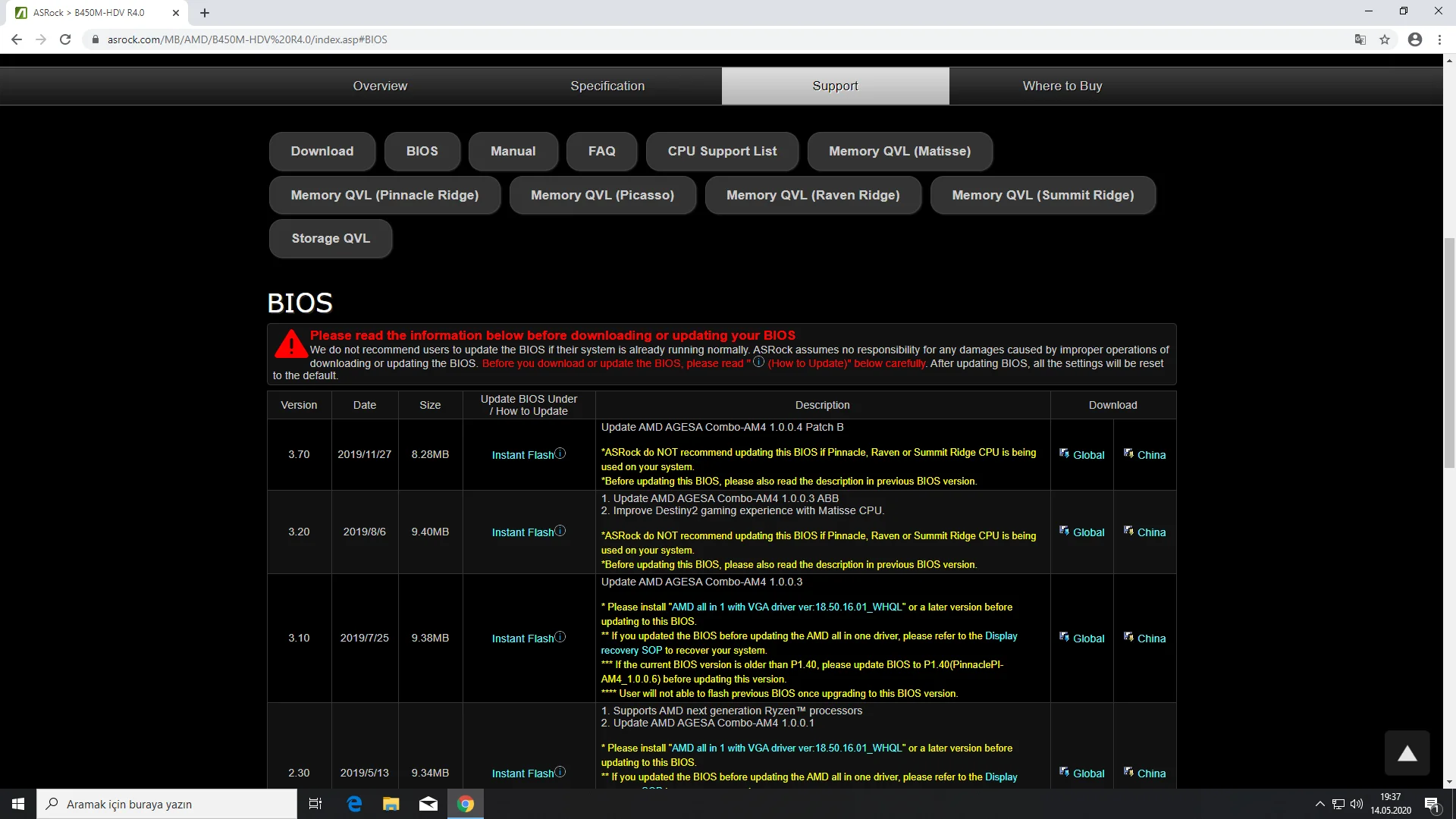Open Chrome from the taskbar
This screenshot has width=1456, height=819.
point(466,803)
